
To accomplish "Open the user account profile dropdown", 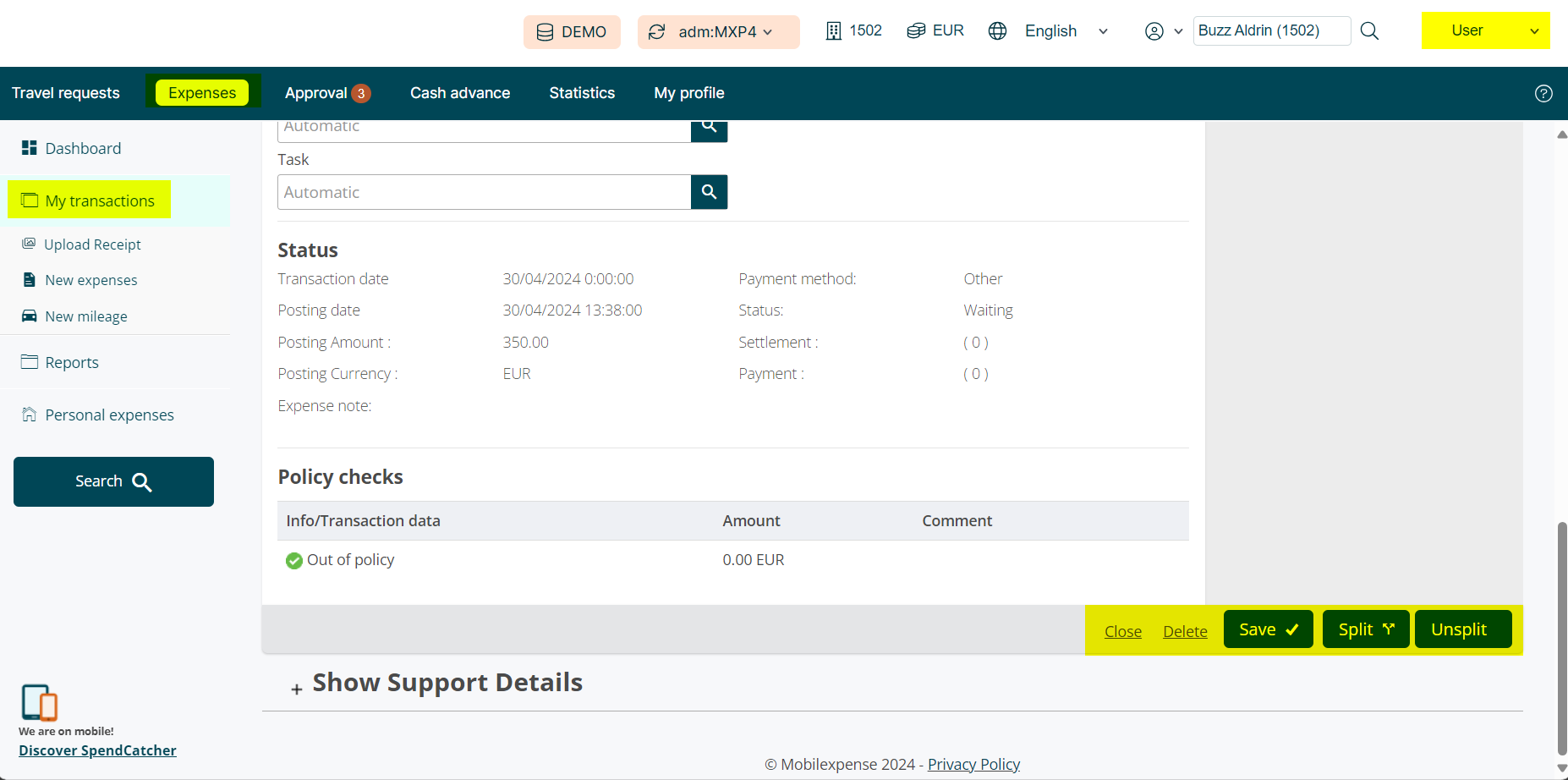I will click(1163, 31).
